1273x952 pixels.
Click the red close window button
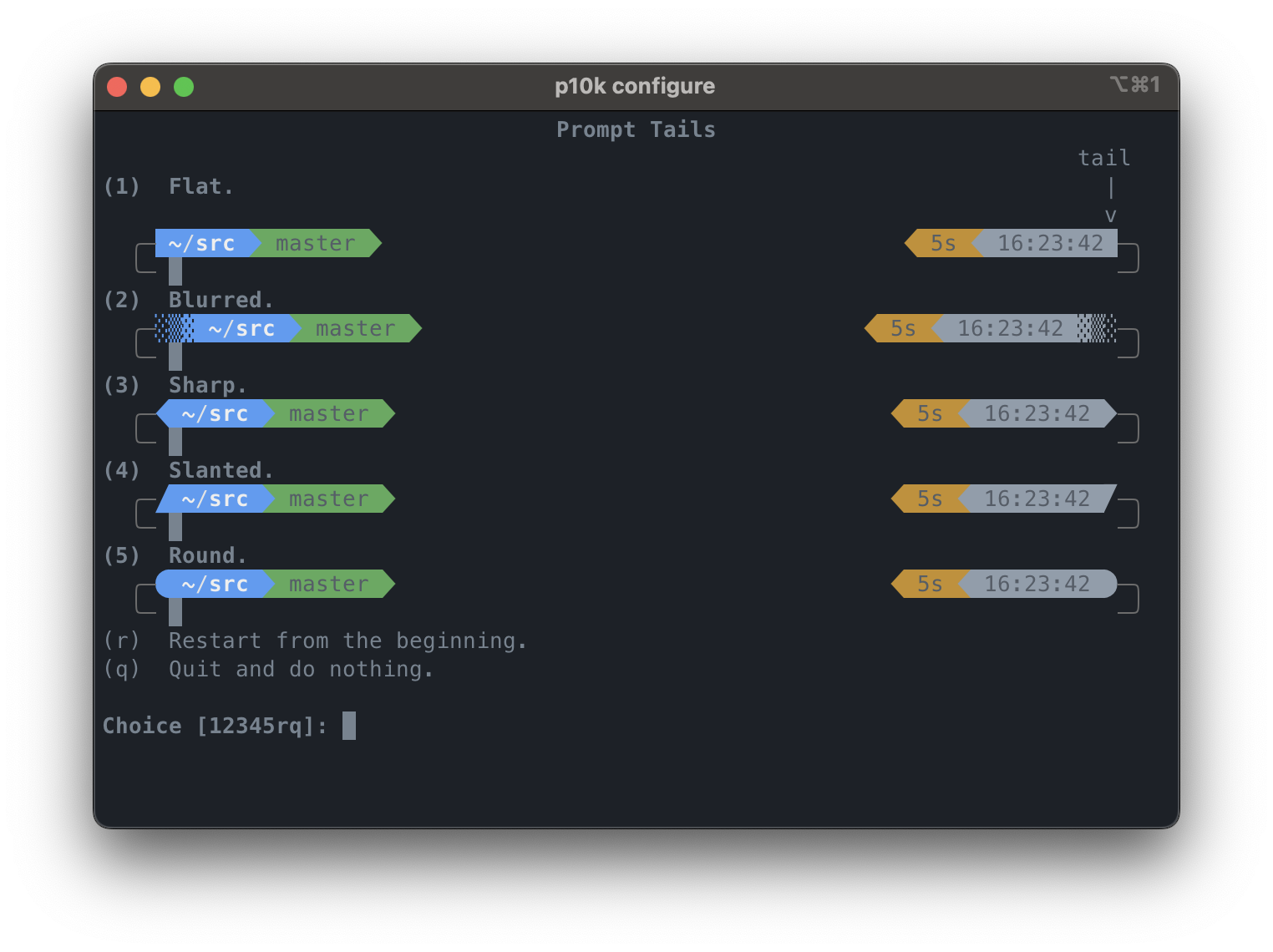coord(117,87)
